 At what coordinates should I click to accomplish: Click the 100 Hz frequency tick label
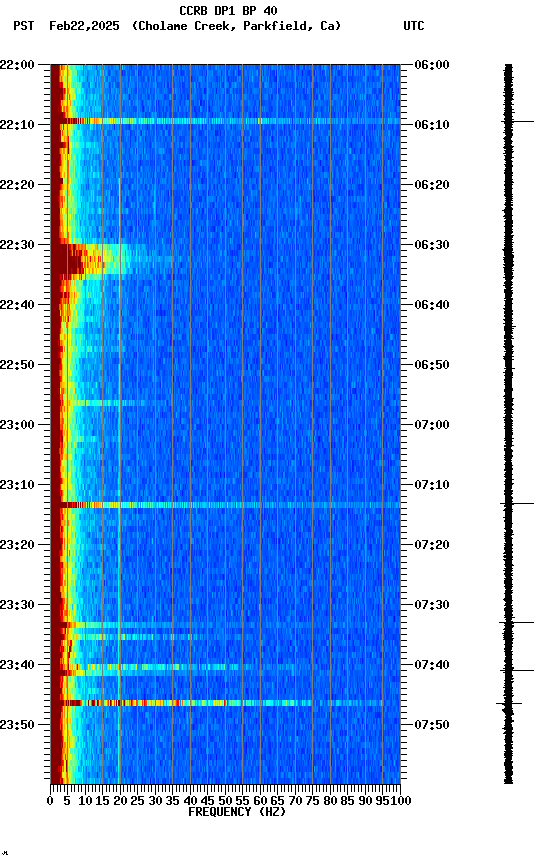(x=401, y=801)
